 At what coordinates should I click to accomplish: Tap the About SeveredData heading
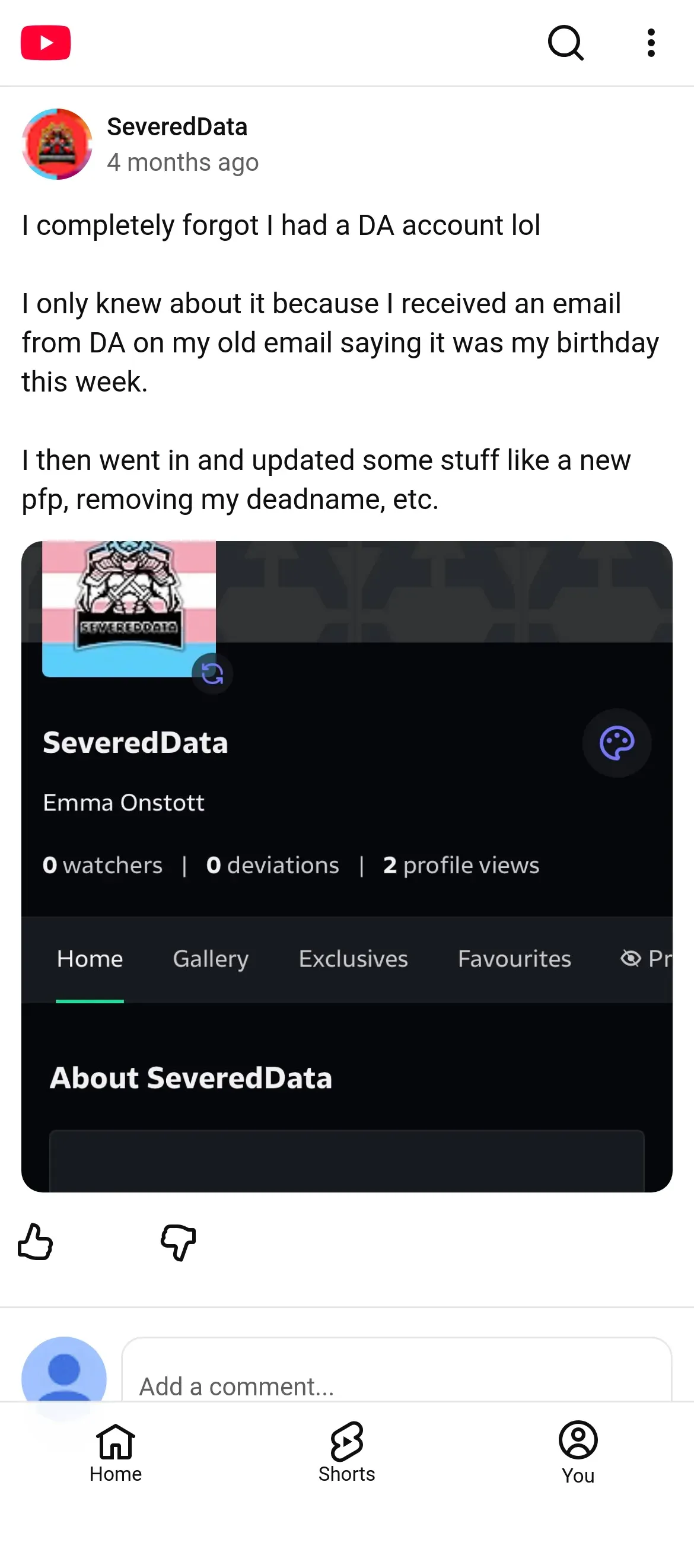click(191, 1078)
